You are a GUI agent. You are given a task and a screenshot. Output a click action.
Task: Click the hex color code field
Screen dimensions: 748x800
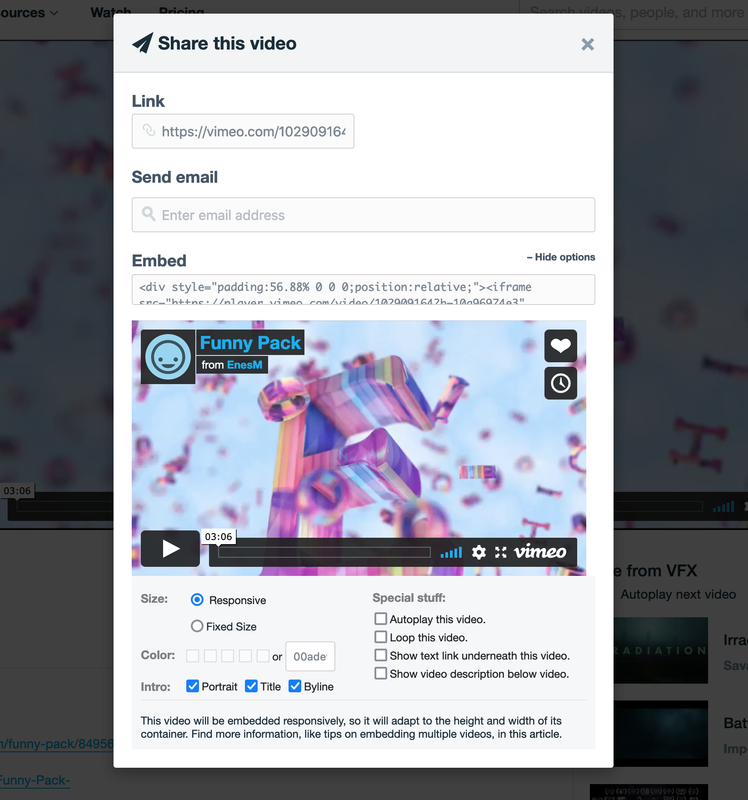point(310,656)
